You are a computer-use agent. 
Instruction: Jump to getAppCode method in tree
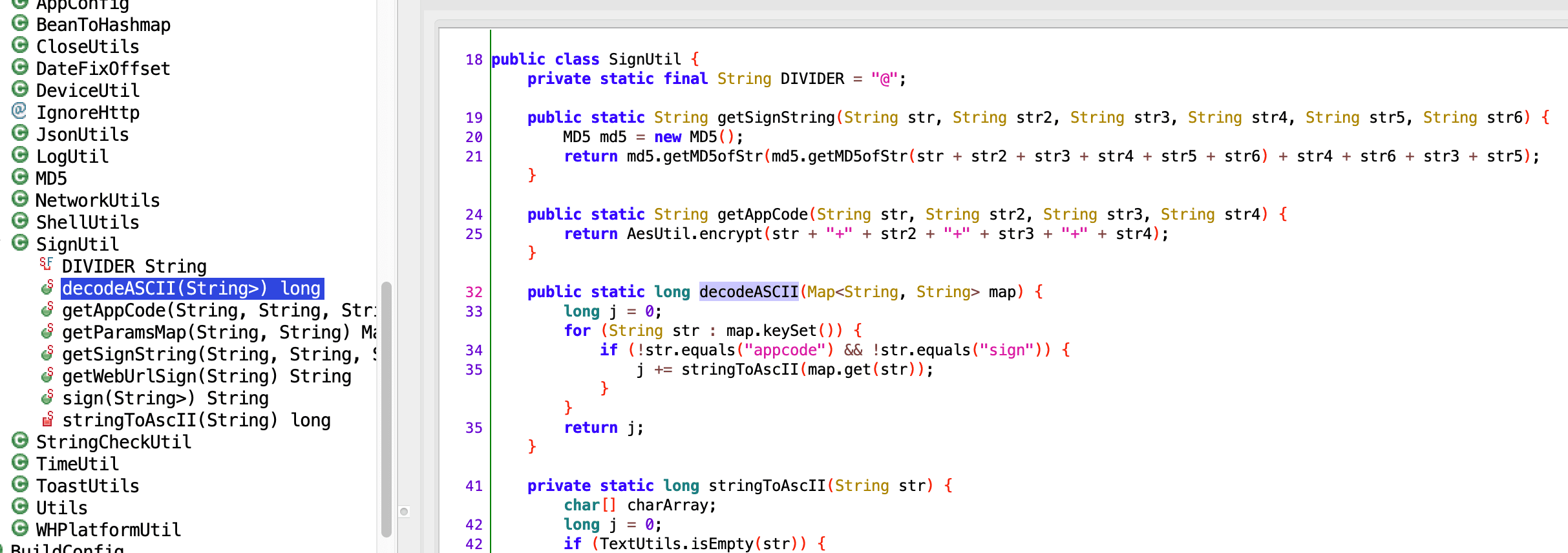(218, 311)
